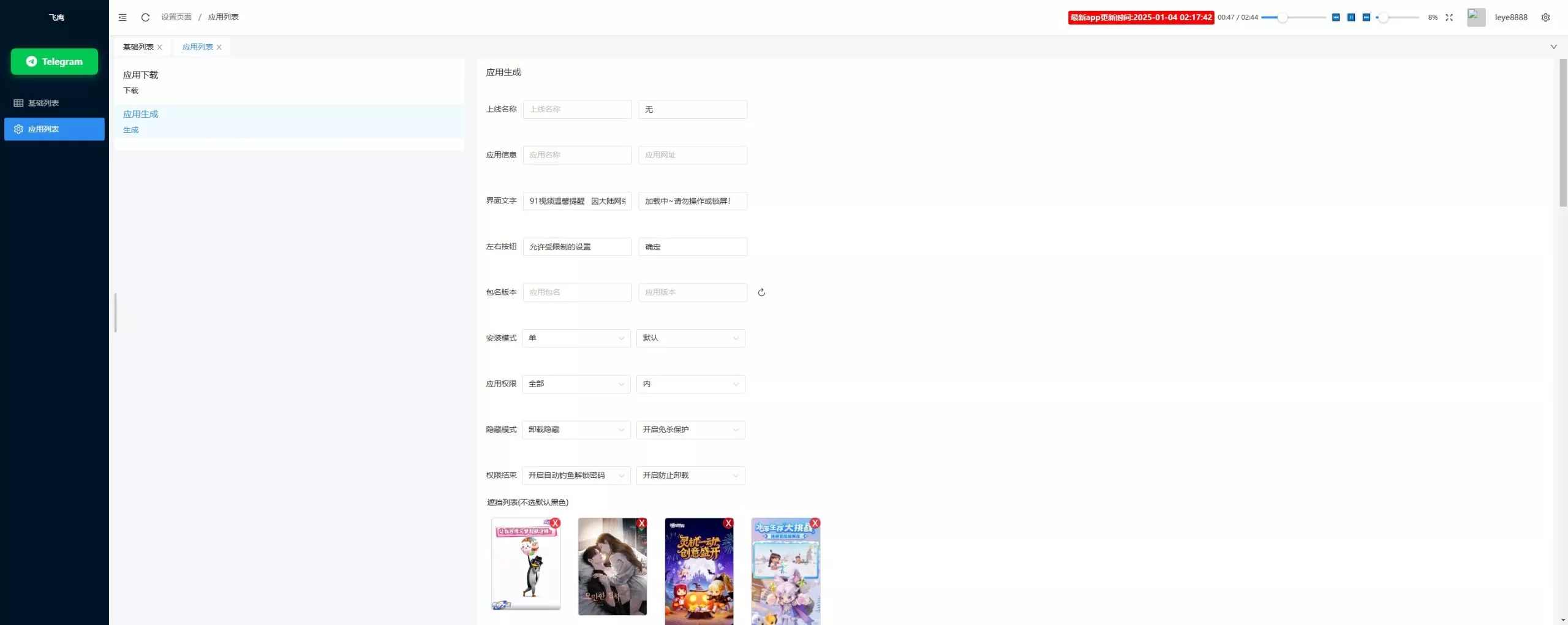1568x625 pixels.
Task: Select 应用列表 in the sidebar
Action: [x=55, y=129]
